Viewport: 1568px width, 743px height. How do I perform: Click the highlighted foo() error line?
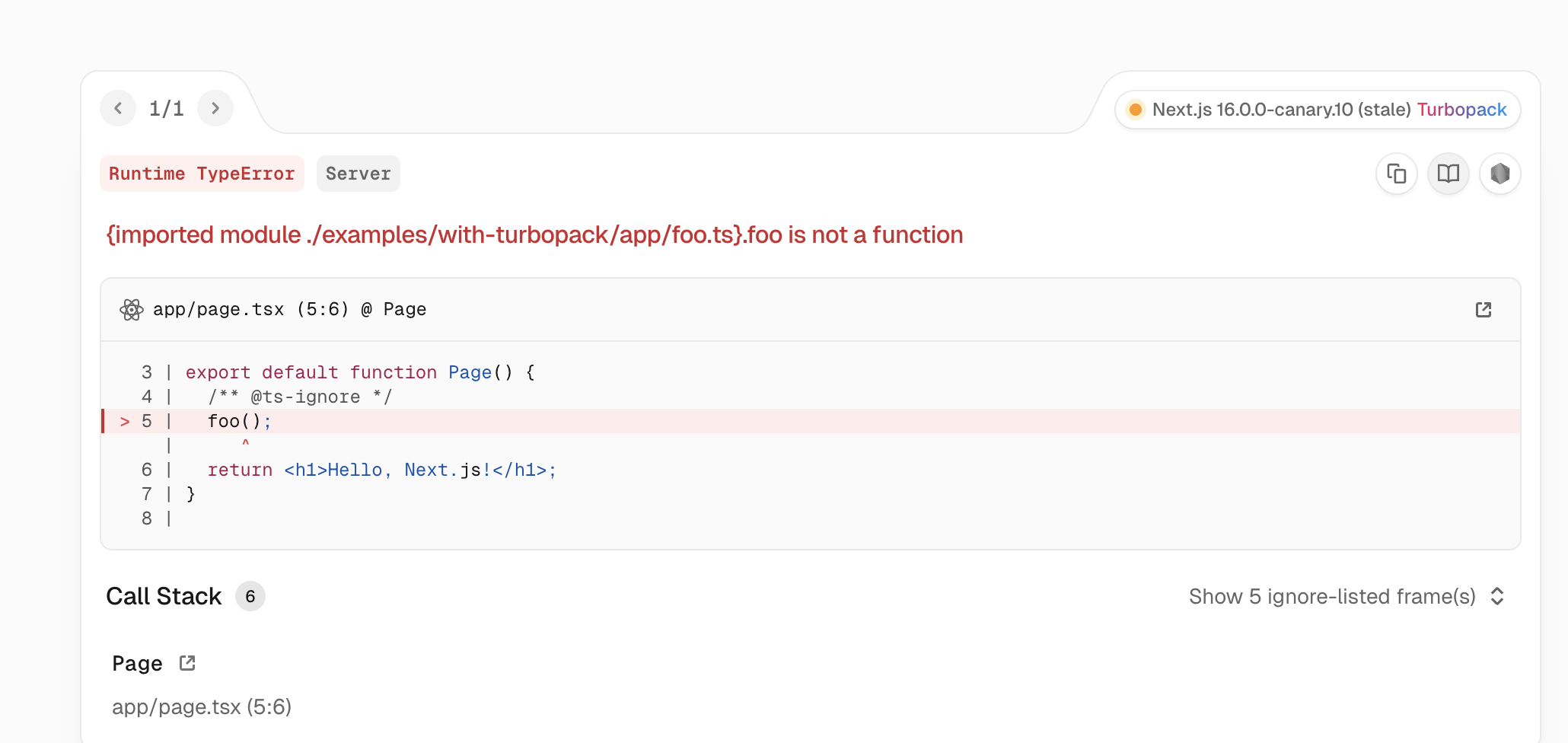(234, 421)
